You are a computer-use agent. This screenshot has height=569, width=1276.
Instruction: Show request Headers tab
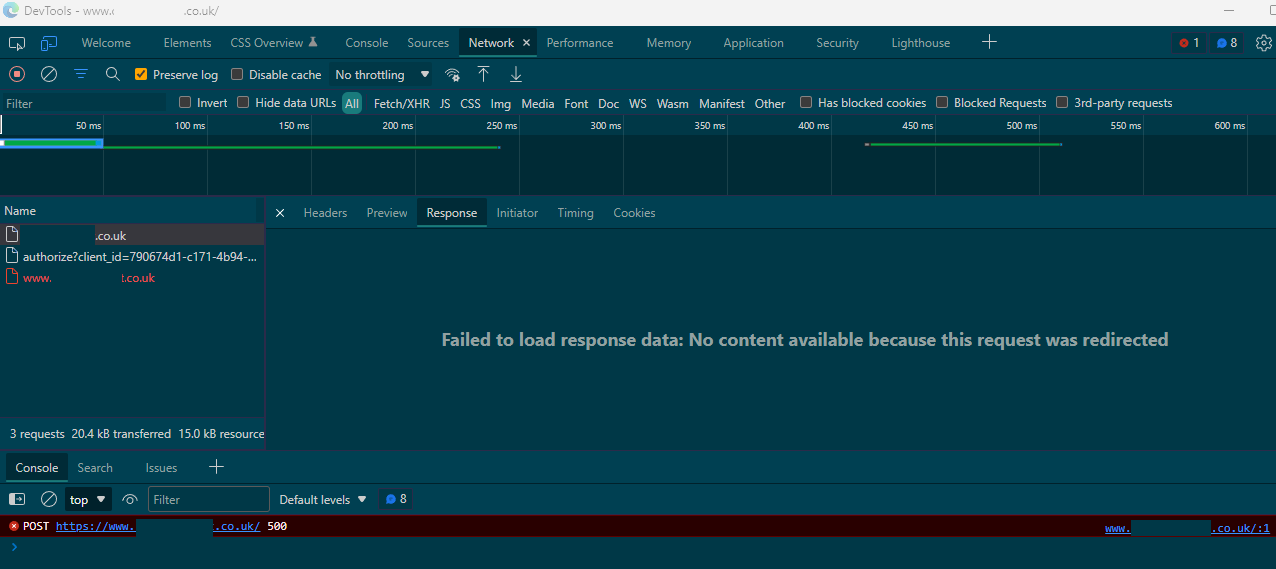pos(325,213)
